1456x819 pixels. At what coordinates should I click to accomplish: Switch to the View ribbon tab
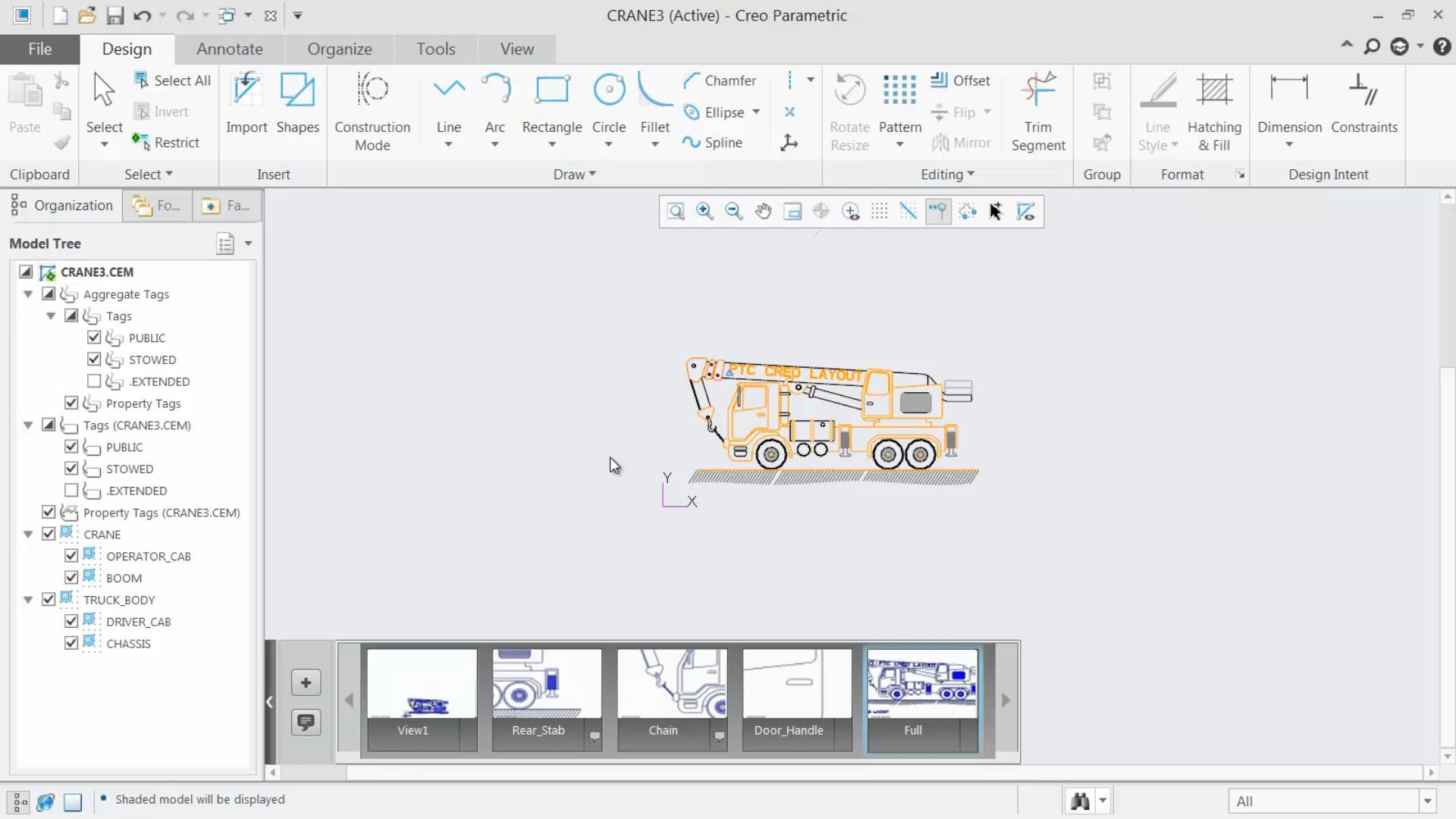point(517,49)
